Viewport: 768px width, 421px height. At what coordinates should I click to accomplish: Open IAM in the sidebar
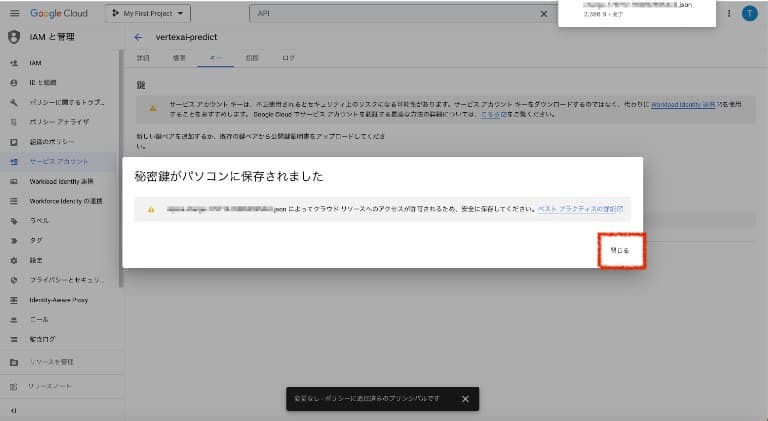click(x=59, y=63)
